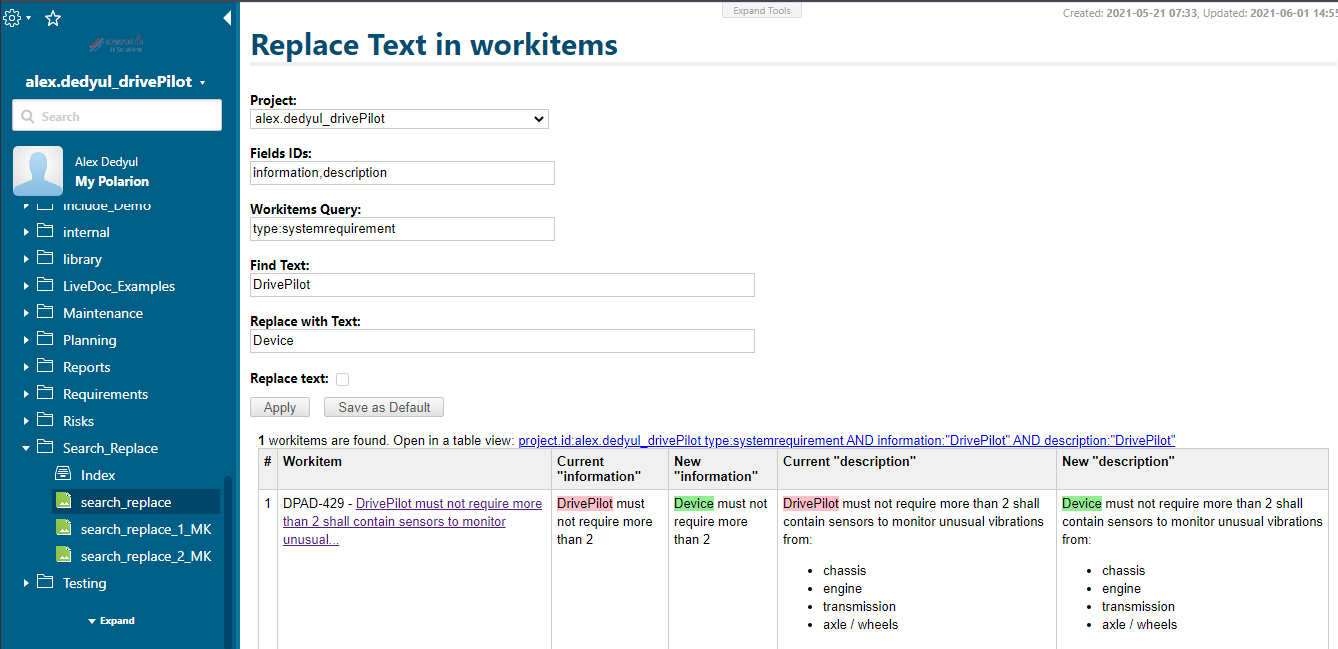Viewport: 1338px width, 649px height.
Task: Expand the Planning folder
Action: (x=26, y=340)
